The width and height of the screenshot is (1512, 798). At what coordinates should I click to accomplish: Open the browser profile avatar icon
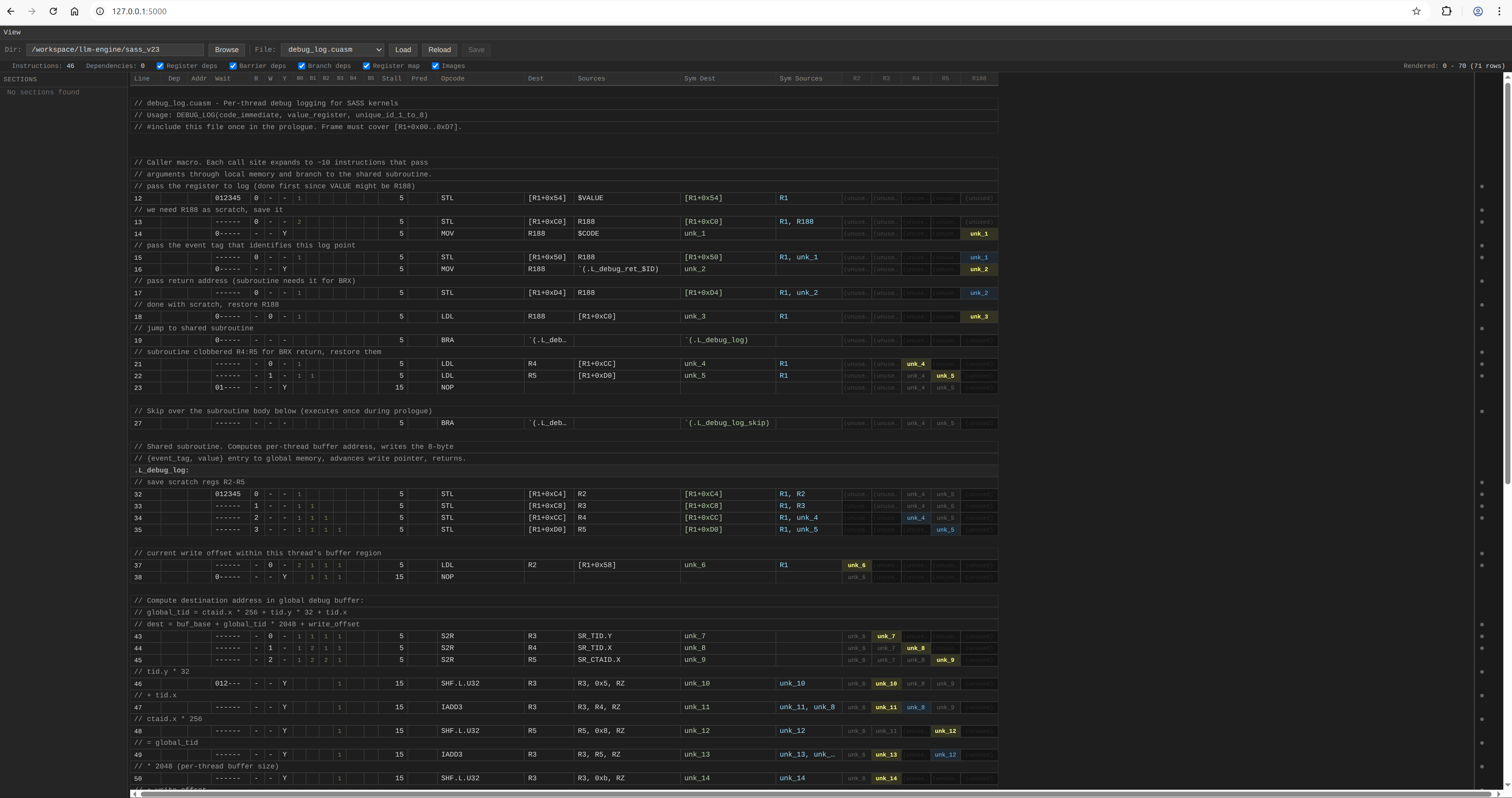(x=1478, y=11)
